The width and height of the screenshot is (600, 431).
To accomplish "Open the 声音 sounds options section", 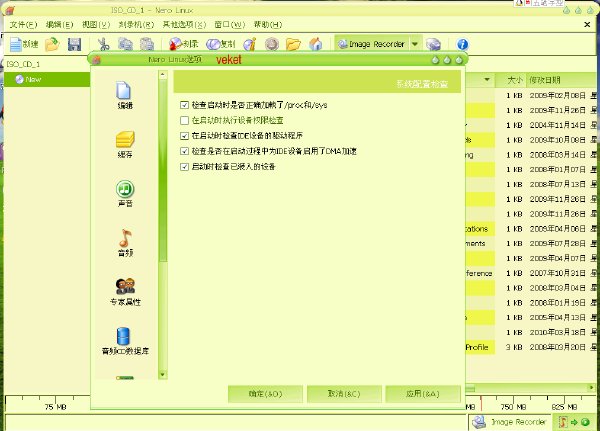I will [125, 194].
